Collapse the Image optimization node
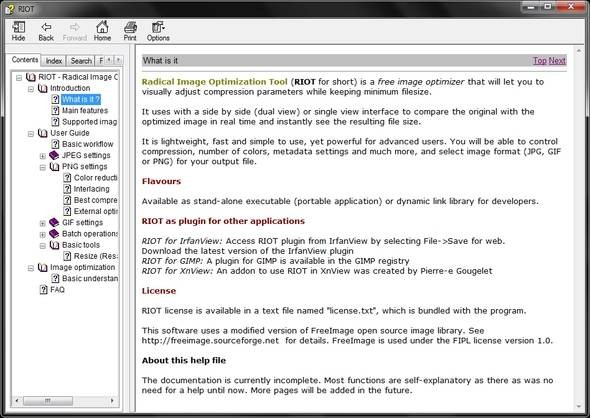Screen dimensions: 590x418 (x=31, y=268)
